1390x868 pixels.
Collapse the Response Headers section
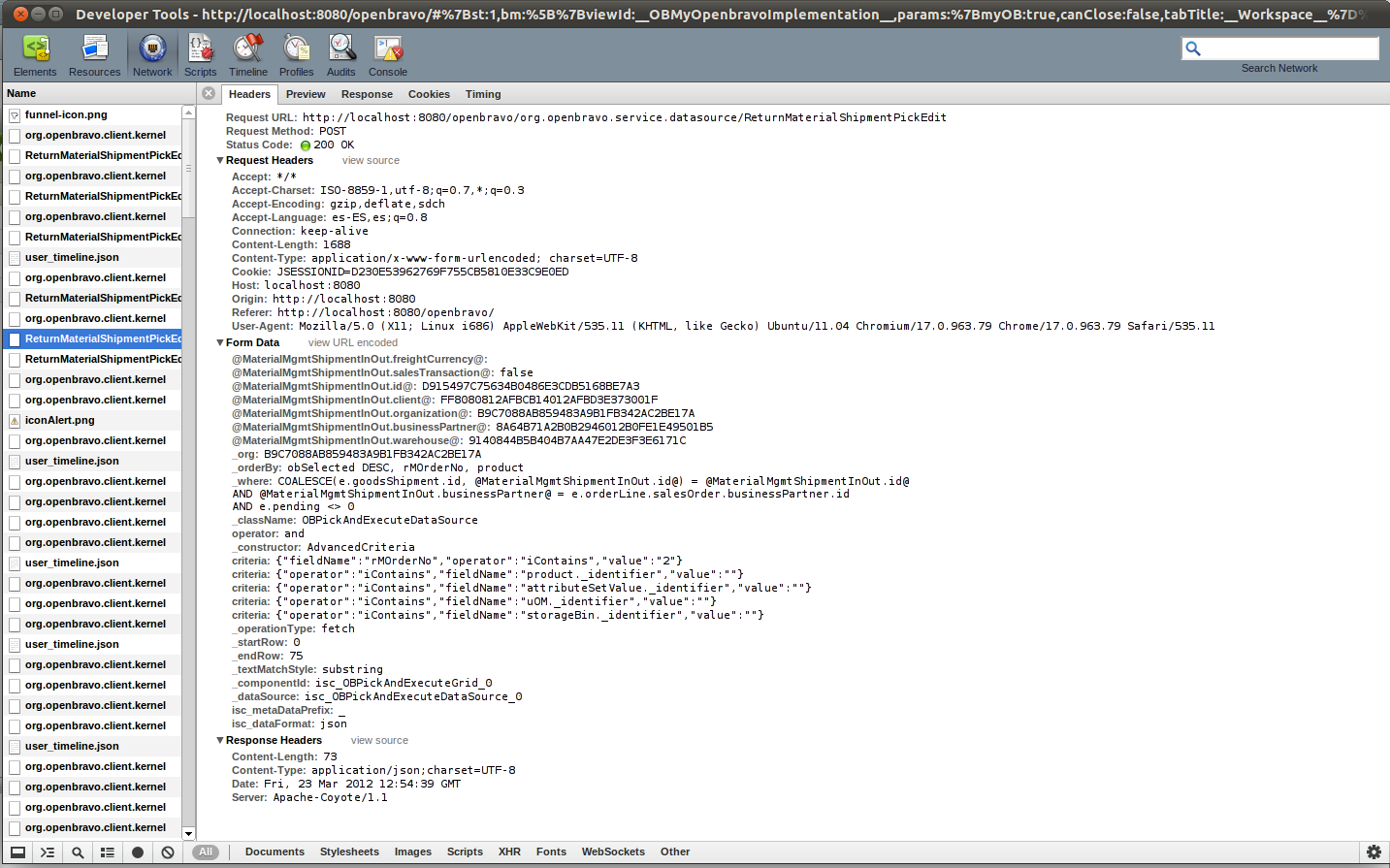click(220, 741)
